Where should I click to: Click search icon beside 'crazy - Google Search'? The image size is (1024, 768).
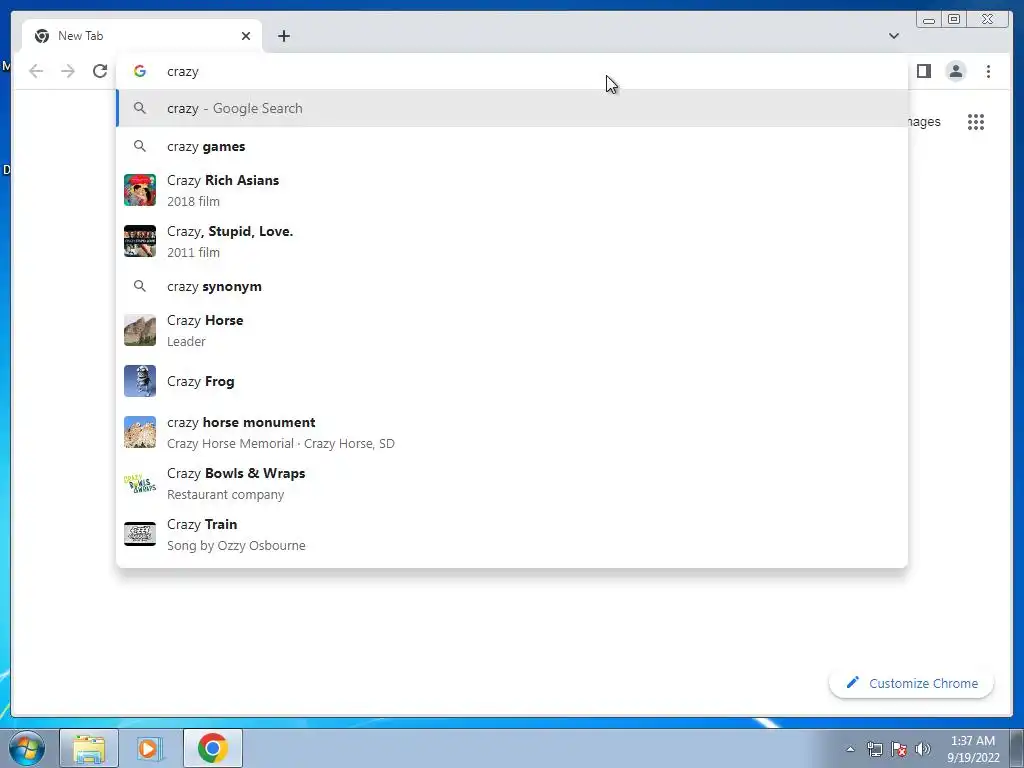tap(140, 108)
